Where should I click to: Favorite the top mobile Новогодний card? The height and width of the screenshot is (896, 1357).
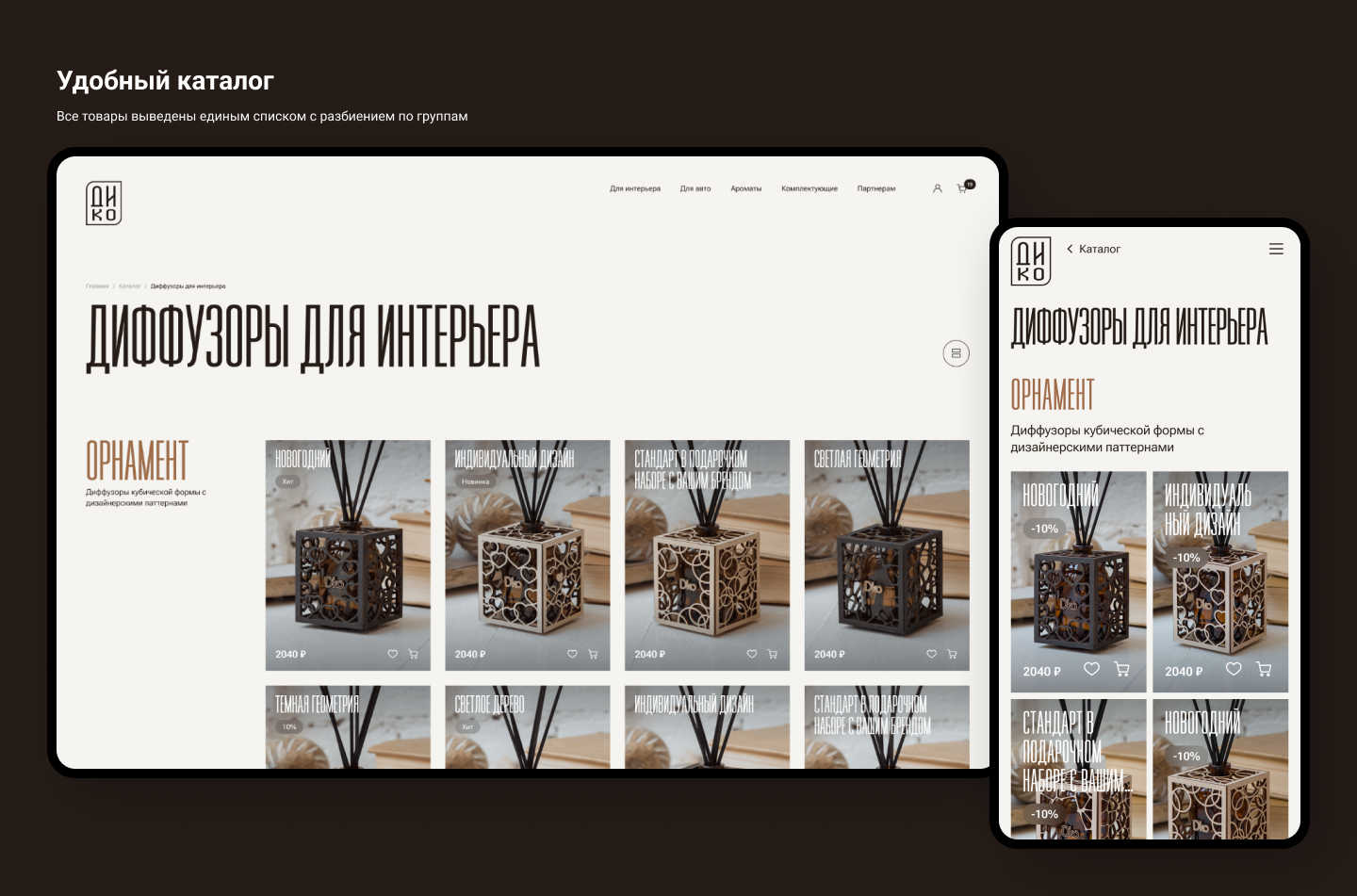click(1091, 669)
